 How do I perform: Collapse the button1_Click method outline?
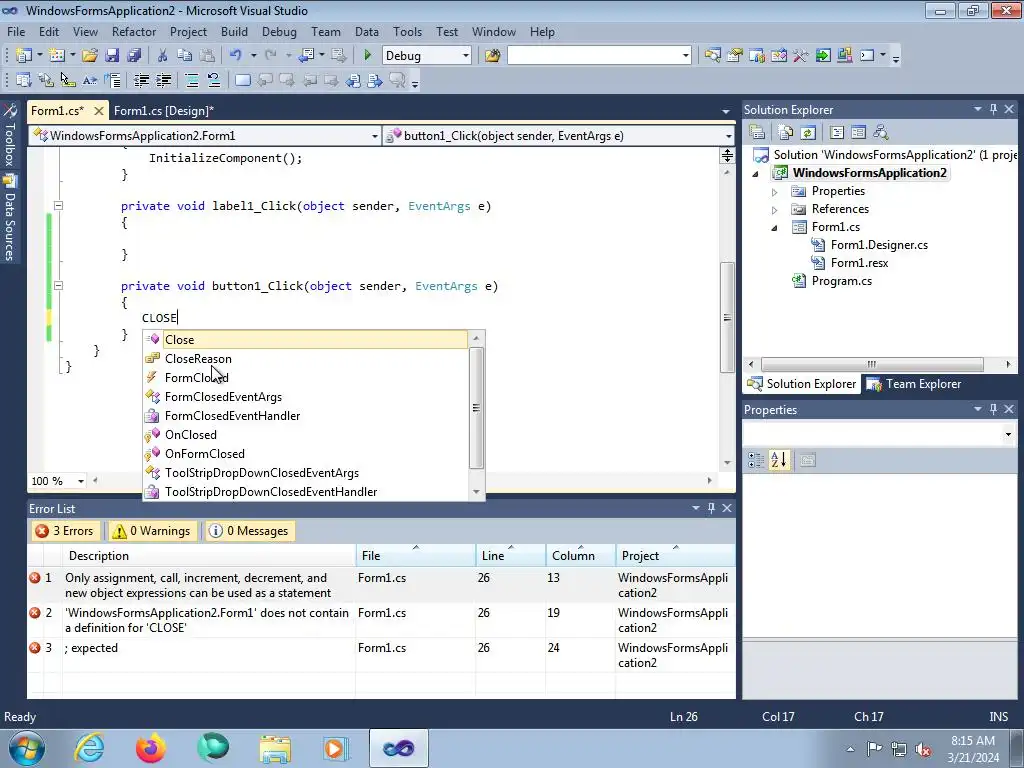[x=58, y=285]
